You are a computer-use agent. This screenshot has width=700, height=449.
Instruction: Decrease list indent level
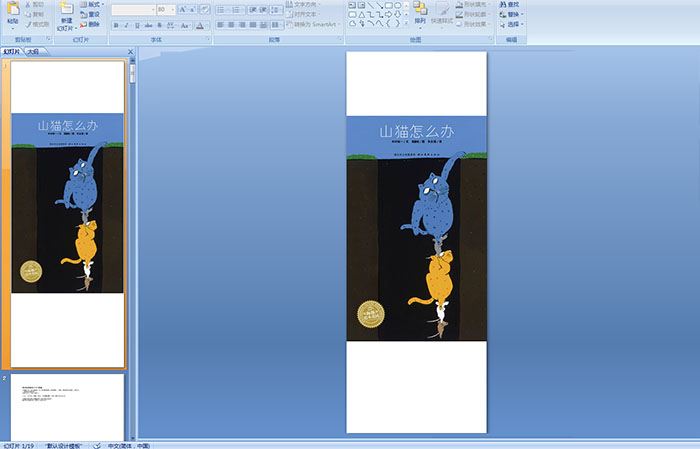(x=253, y=9)
